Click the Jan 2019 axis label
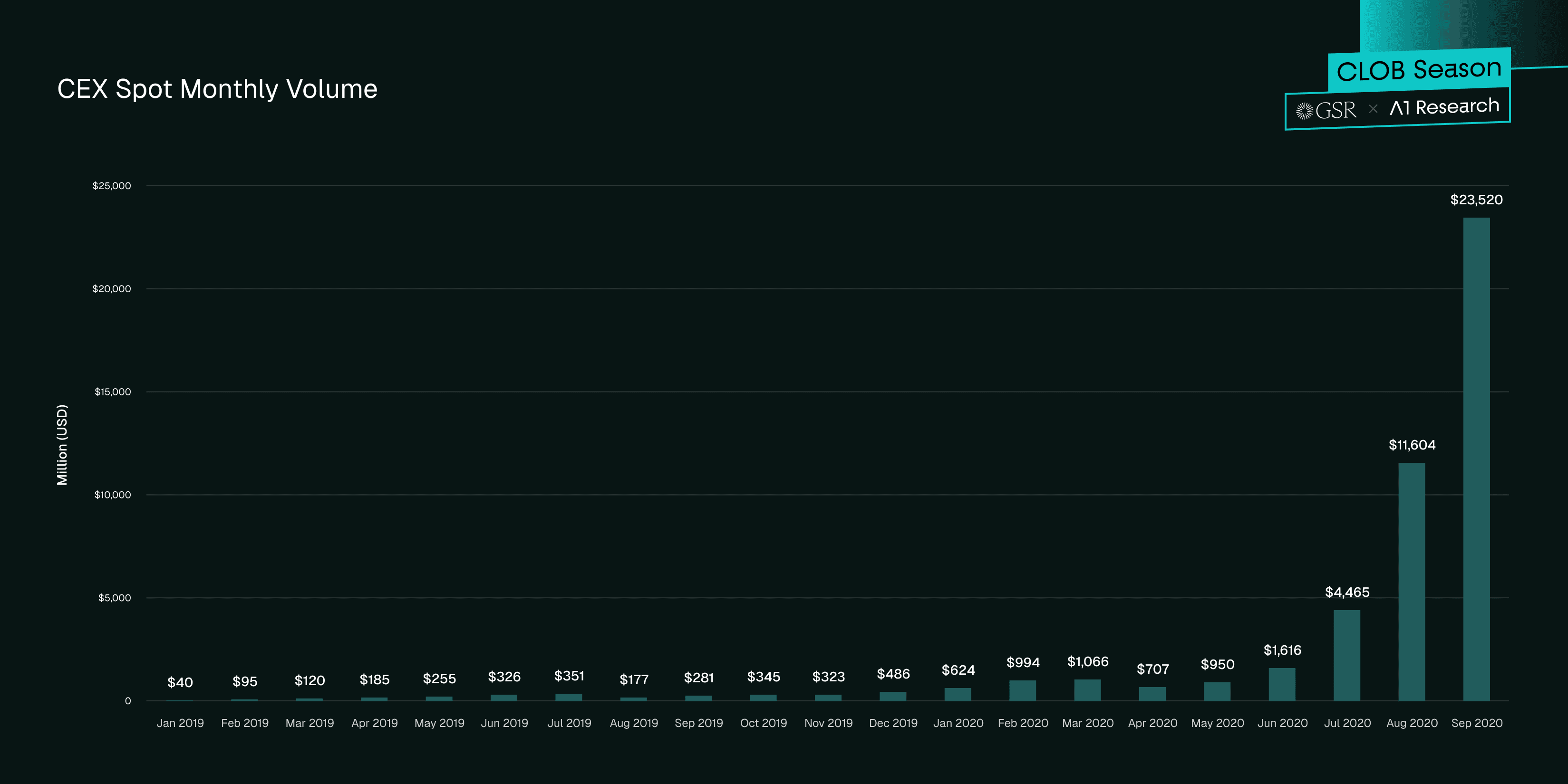This screenshot has height=784, width=1568. (180, 723)
